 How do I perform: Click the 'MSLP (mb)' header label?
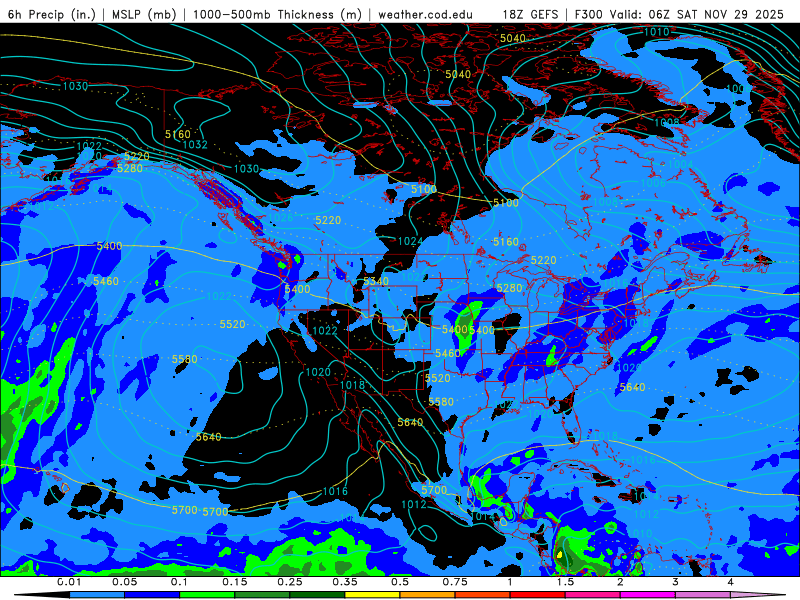[144, 14]
